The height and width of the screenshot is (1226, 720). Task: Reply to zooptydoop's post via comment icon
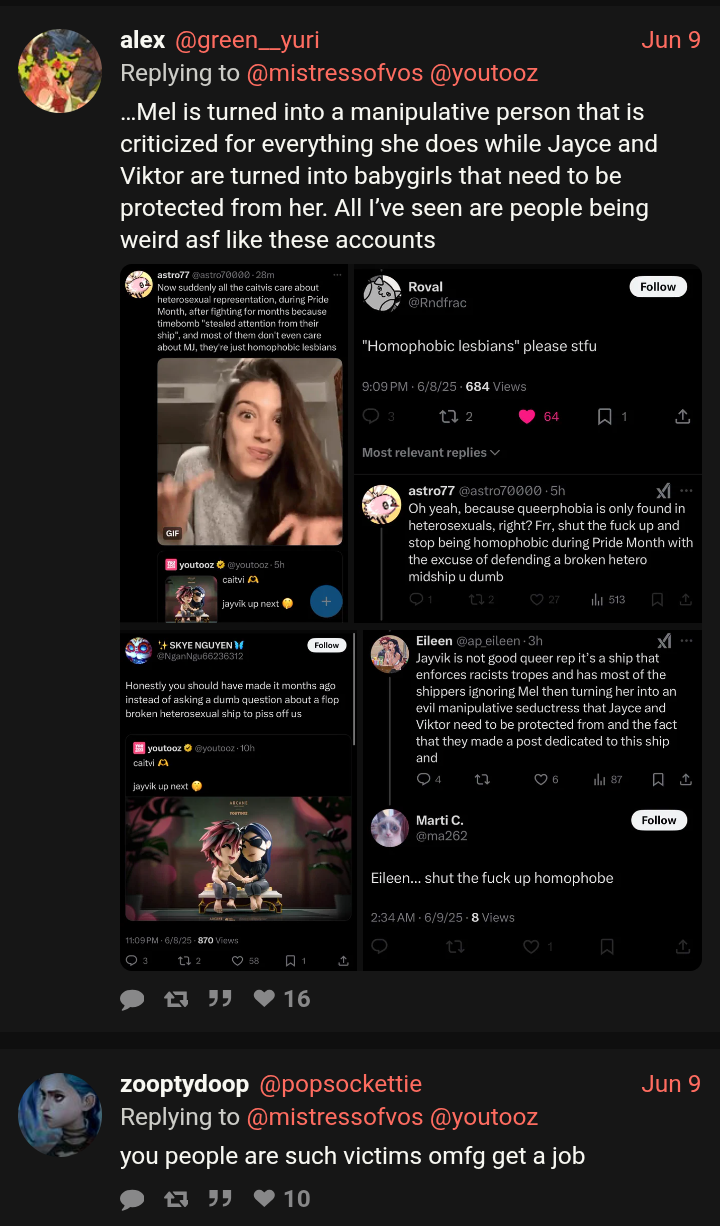pyautogui.click(x=132, y=1199)
